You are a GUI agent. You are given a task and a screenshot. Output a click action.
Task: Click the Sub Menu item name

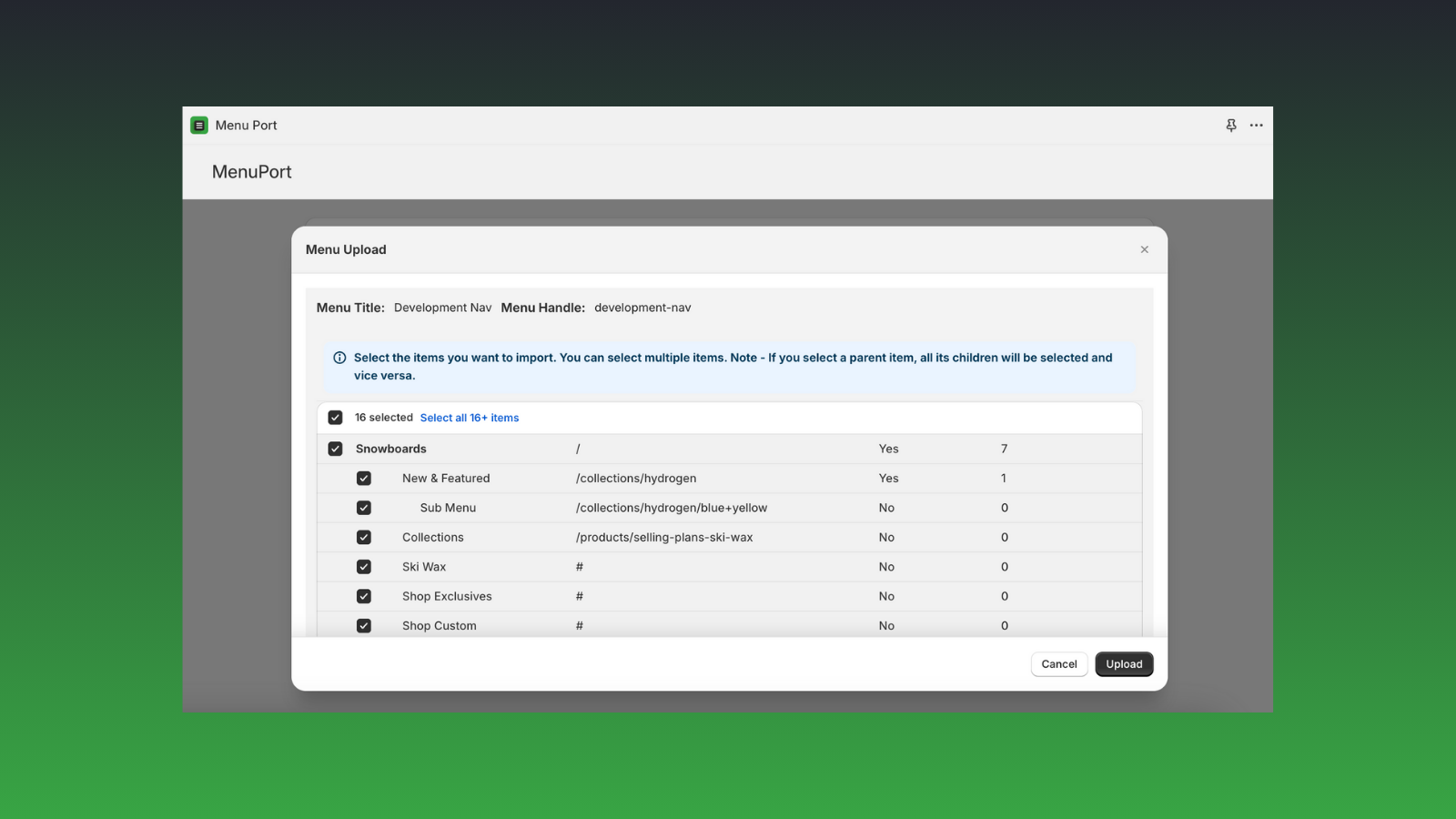tap(448, 508)
